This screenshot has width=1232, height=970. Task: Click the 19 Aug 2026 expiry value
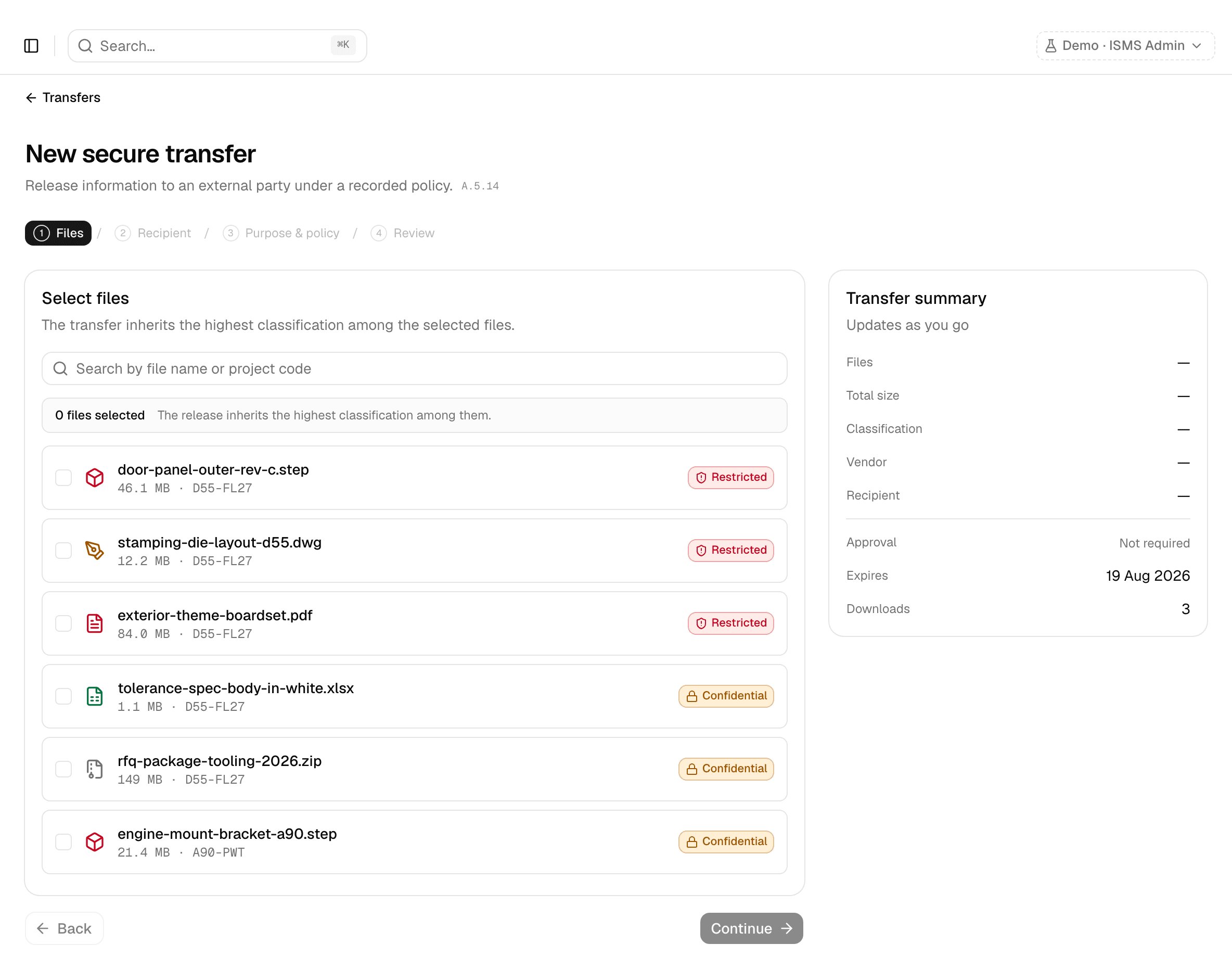point(1147,576)
